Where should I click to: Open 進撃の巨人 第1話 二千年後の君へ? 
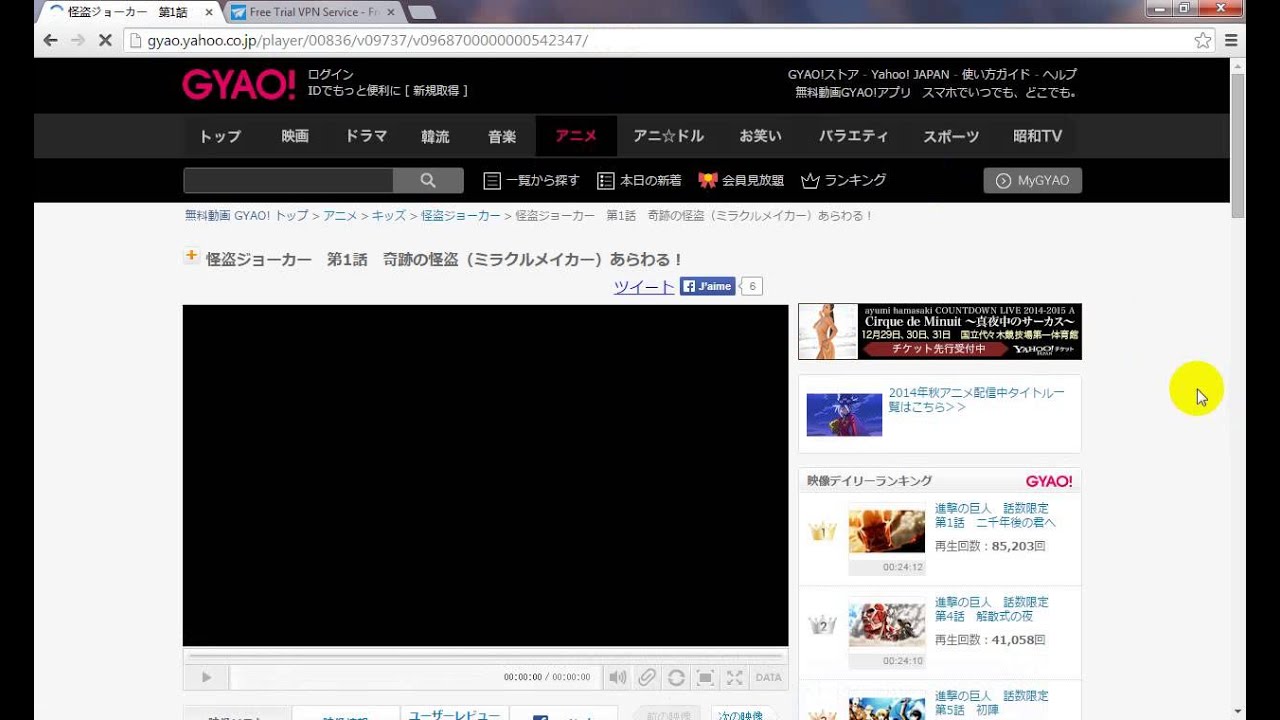coord(995,515)
